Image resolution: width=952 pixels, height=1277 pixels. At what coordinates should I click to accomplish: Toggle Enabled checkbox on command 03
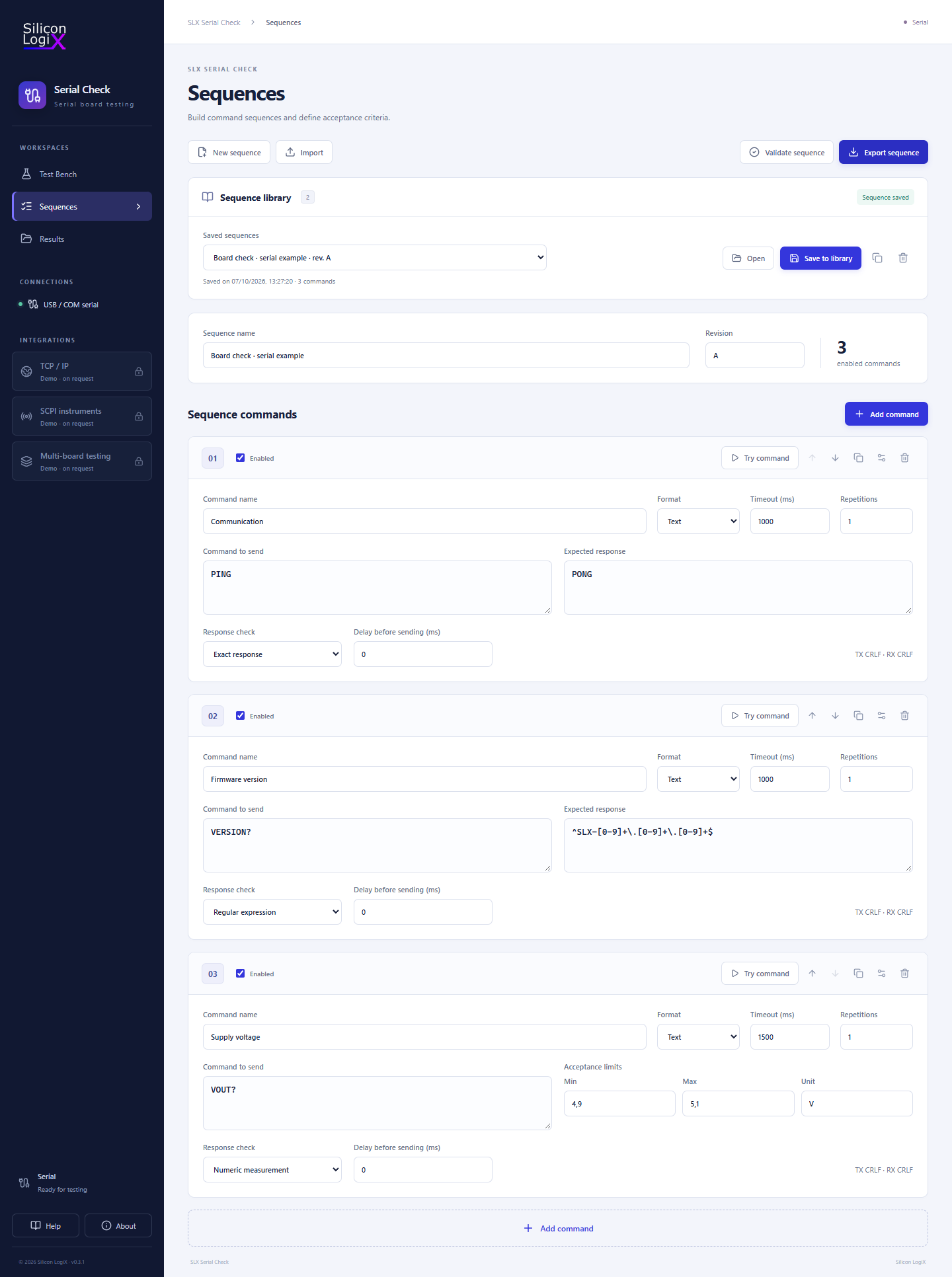click(x=241, y=974)
